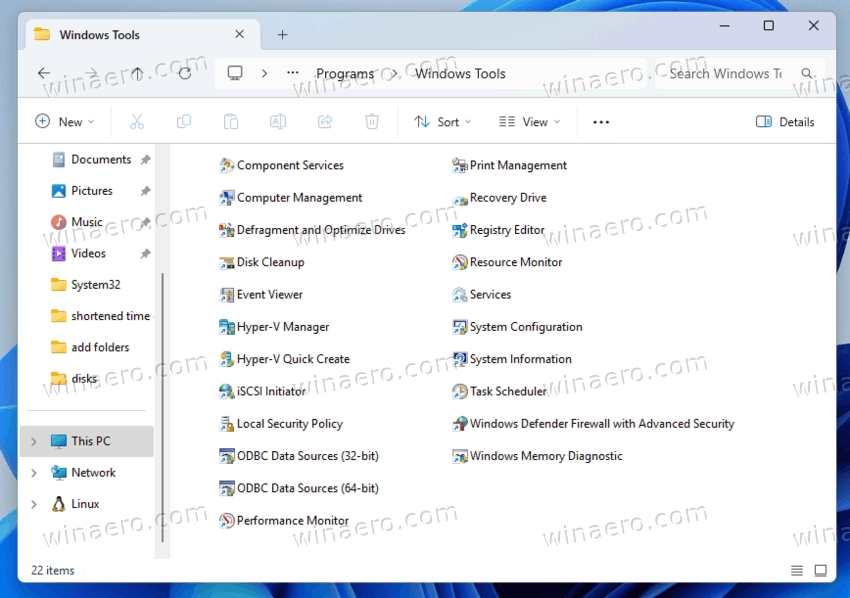Viewport: 850px width, 598px height.
Task: Open the Sort dropdown
Action: pos(442,121)
